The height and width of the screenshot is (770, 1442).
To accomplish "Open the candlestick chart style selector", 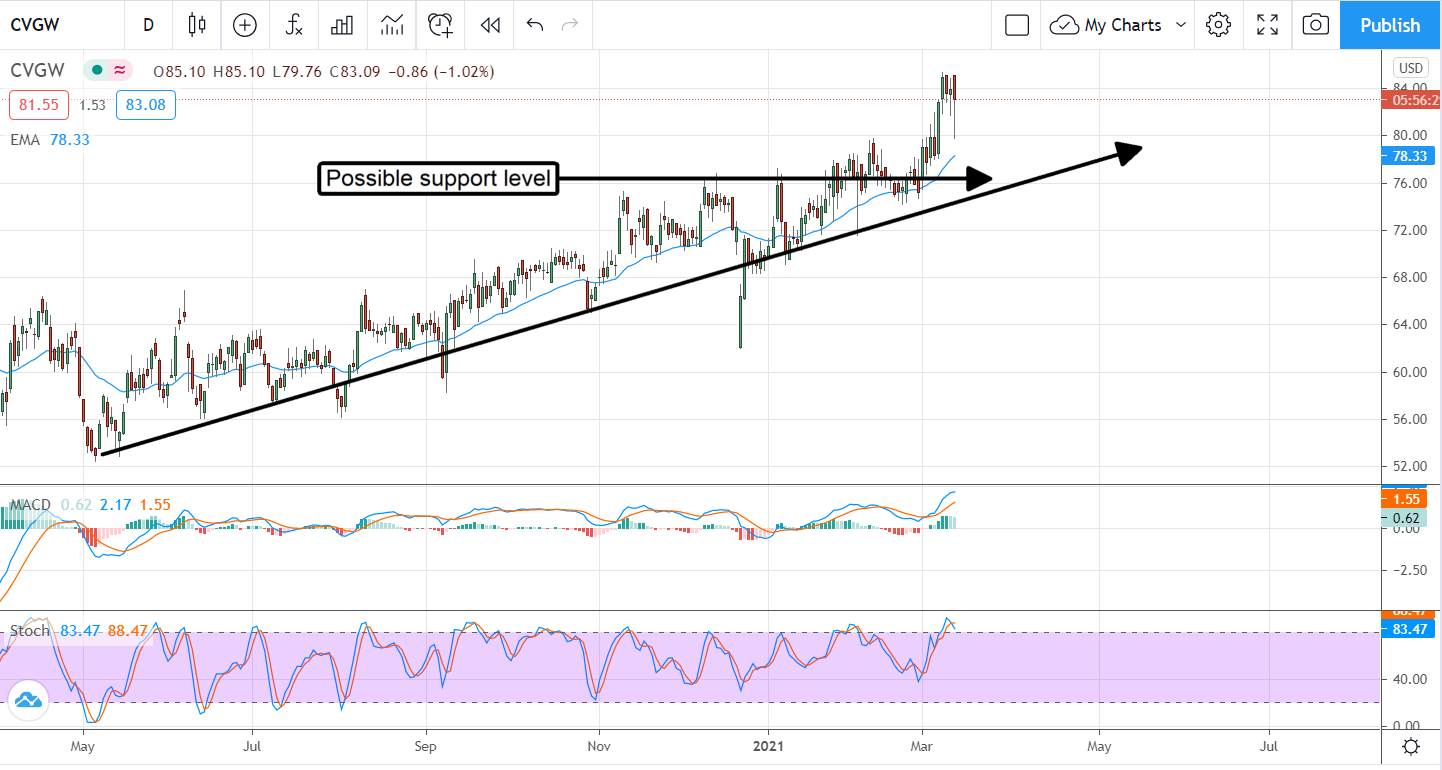I will point(197,25).
